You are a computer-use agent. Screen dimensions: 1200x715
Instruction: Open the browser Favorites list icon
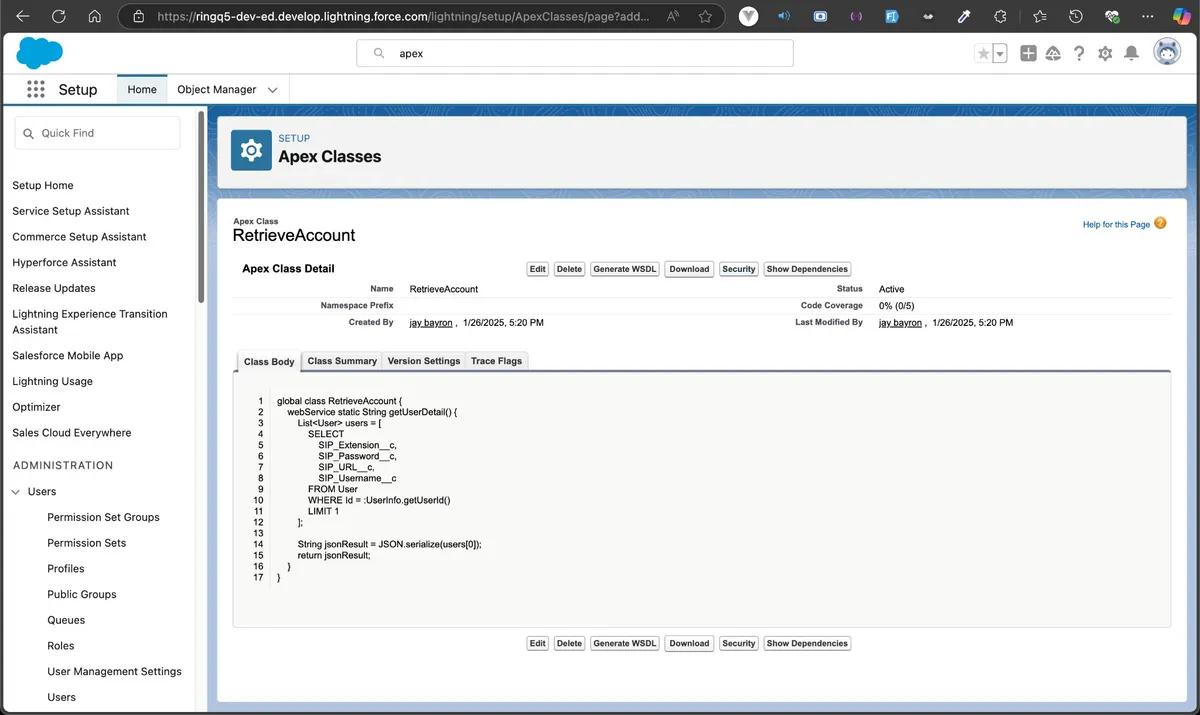tap(1039, 17)
